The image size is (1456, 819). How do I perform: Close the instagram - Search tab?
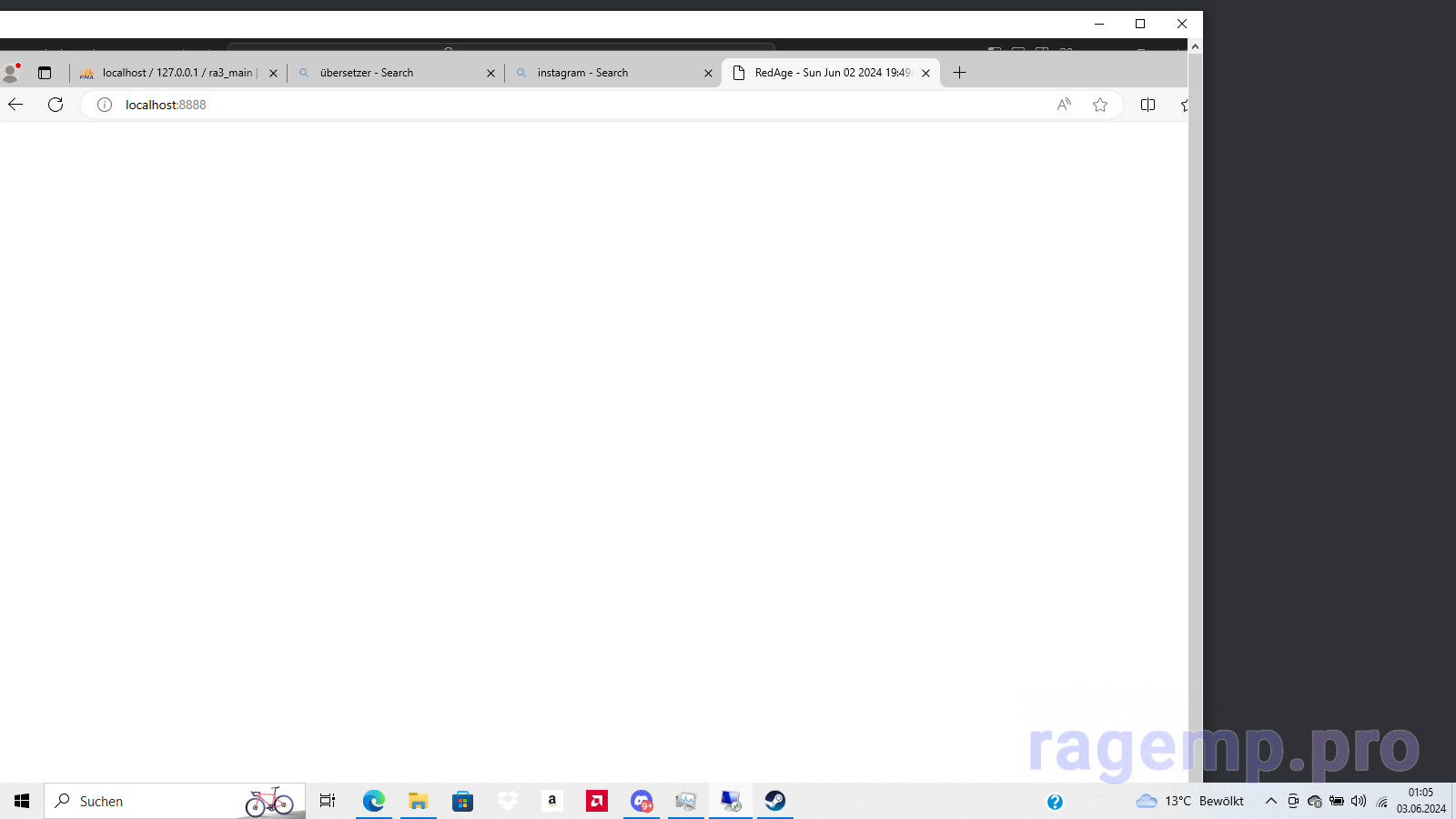[x=708, y=74]
